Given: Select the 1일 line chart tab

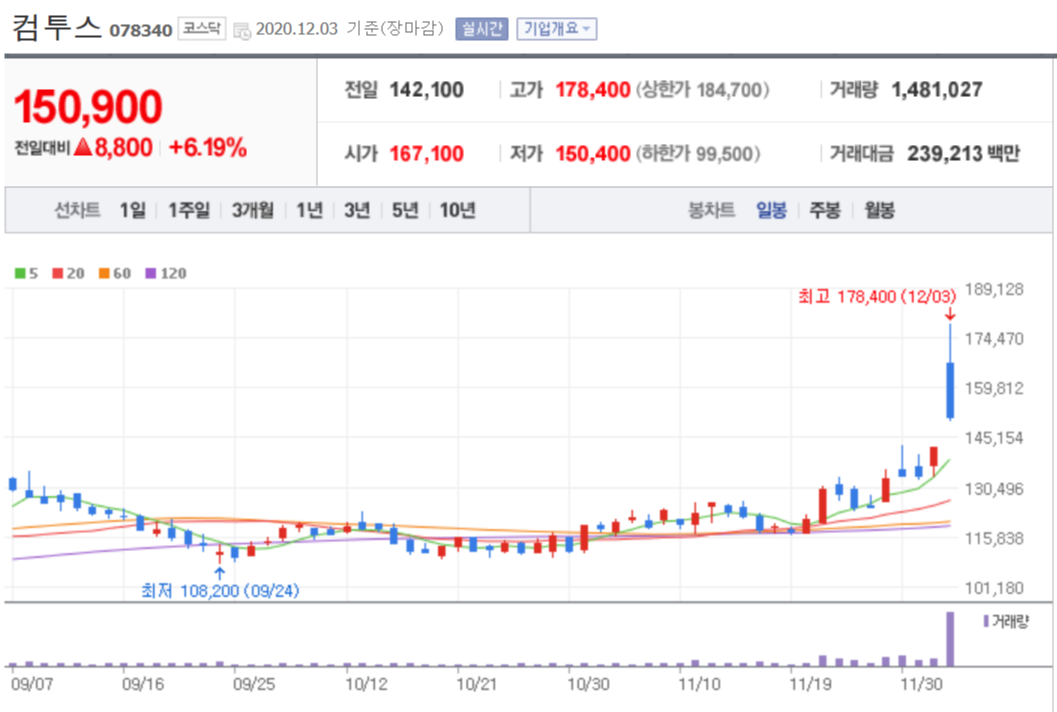Looking at the screenshot, I should 132,210.
